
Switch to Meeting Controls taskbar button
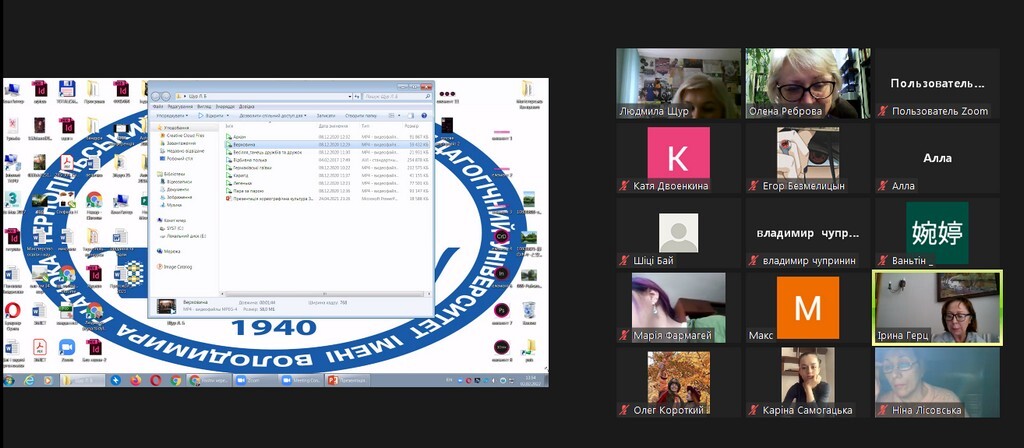[x=302, y=380]
